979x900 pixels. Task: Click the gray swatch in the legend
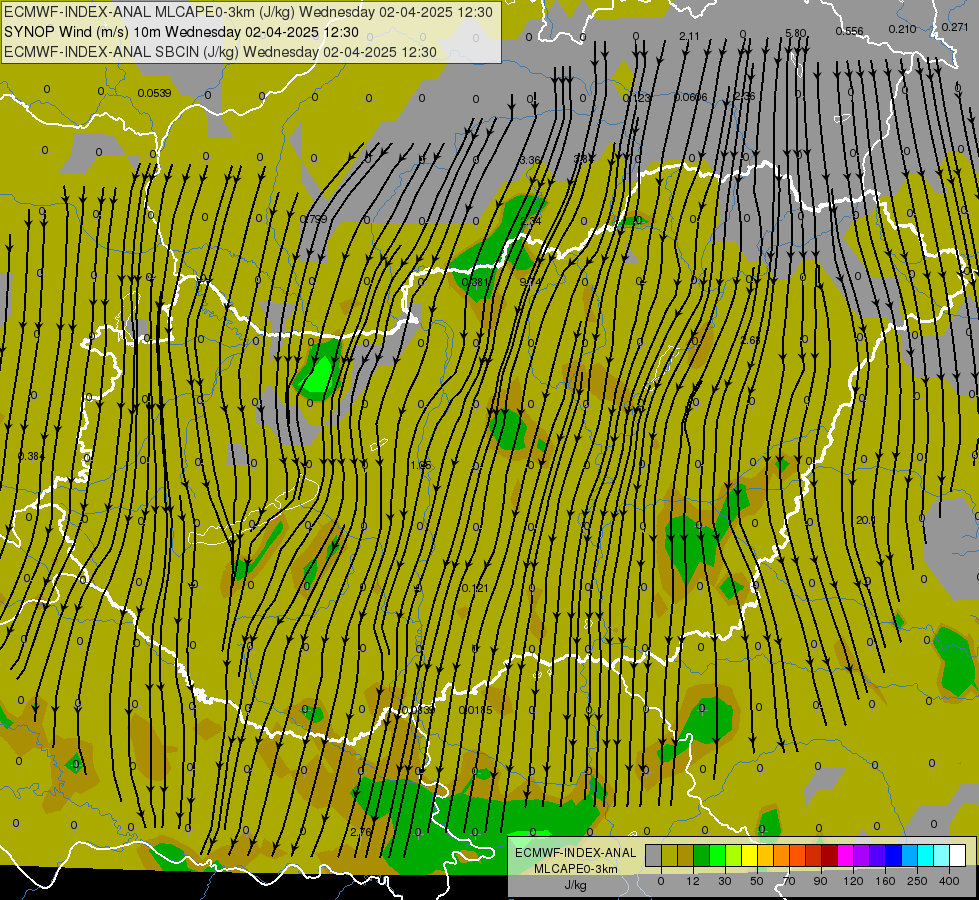(654, 855)
